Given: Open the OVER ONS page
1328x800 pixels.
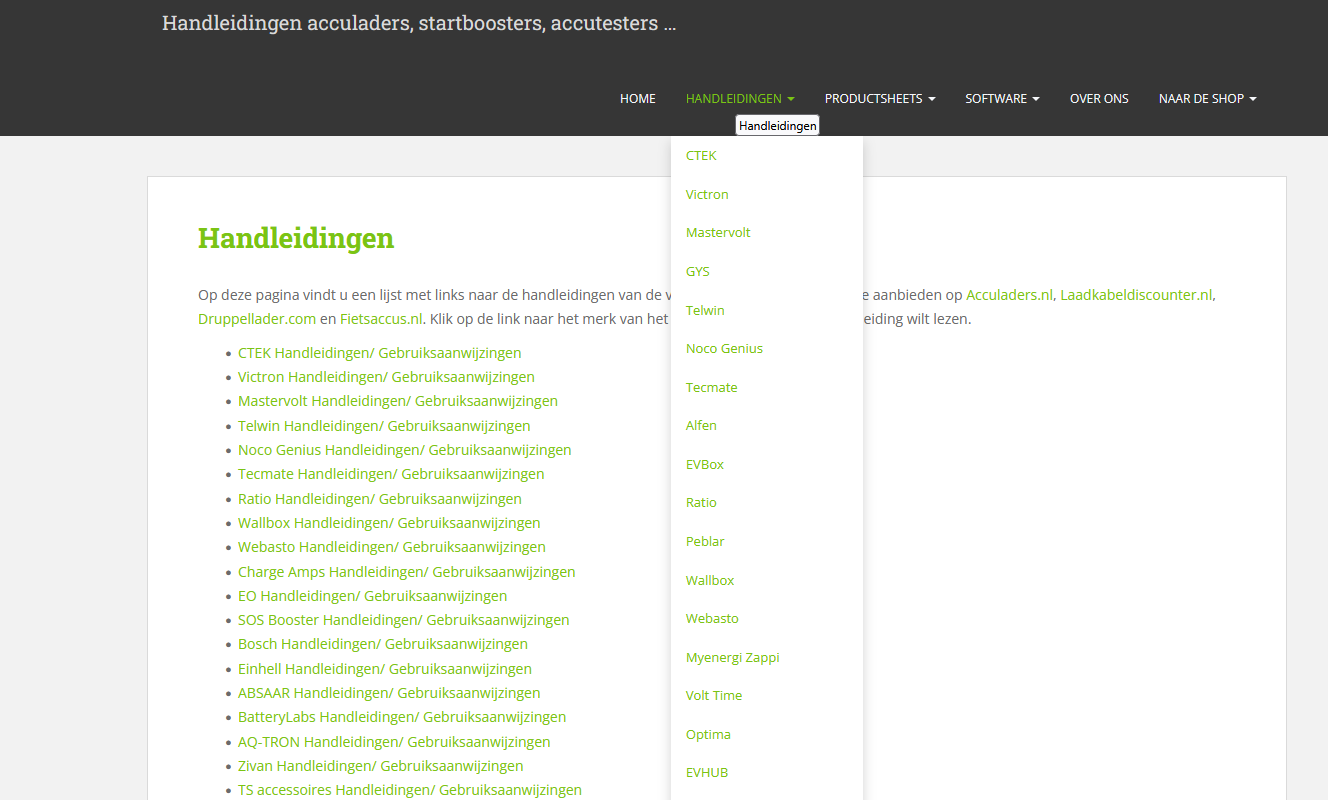Looking at the screenshot, I should click(1099, 99).
